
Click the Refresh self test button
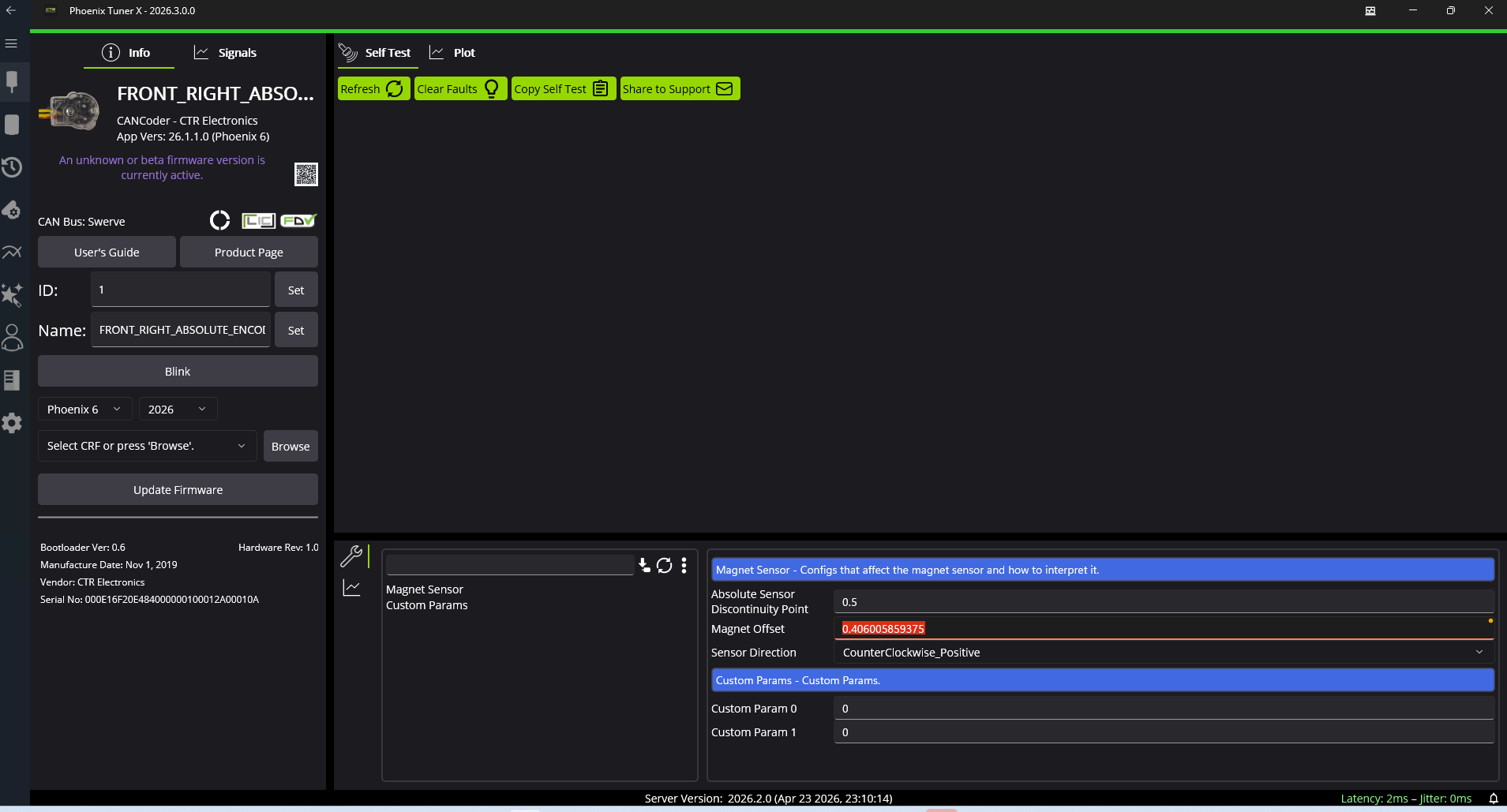click(x=373, y=88)
